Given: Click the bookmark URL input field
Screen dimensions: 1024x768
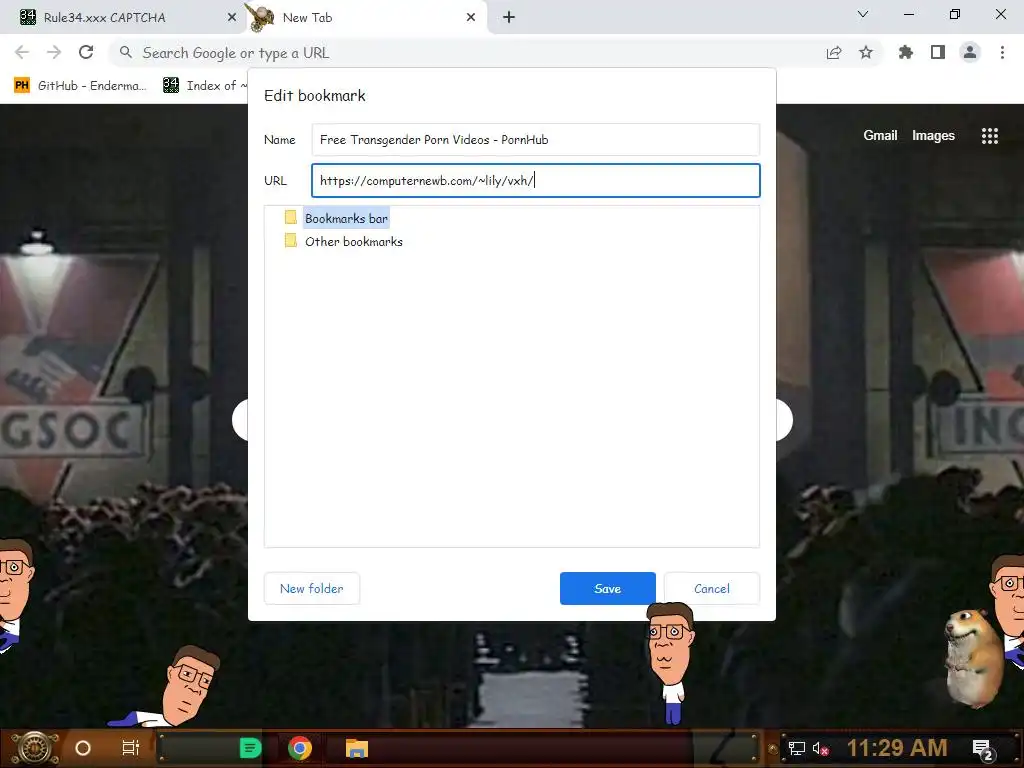Looking at the screenshot, I should pyautogui.click(x=536, y=180).
